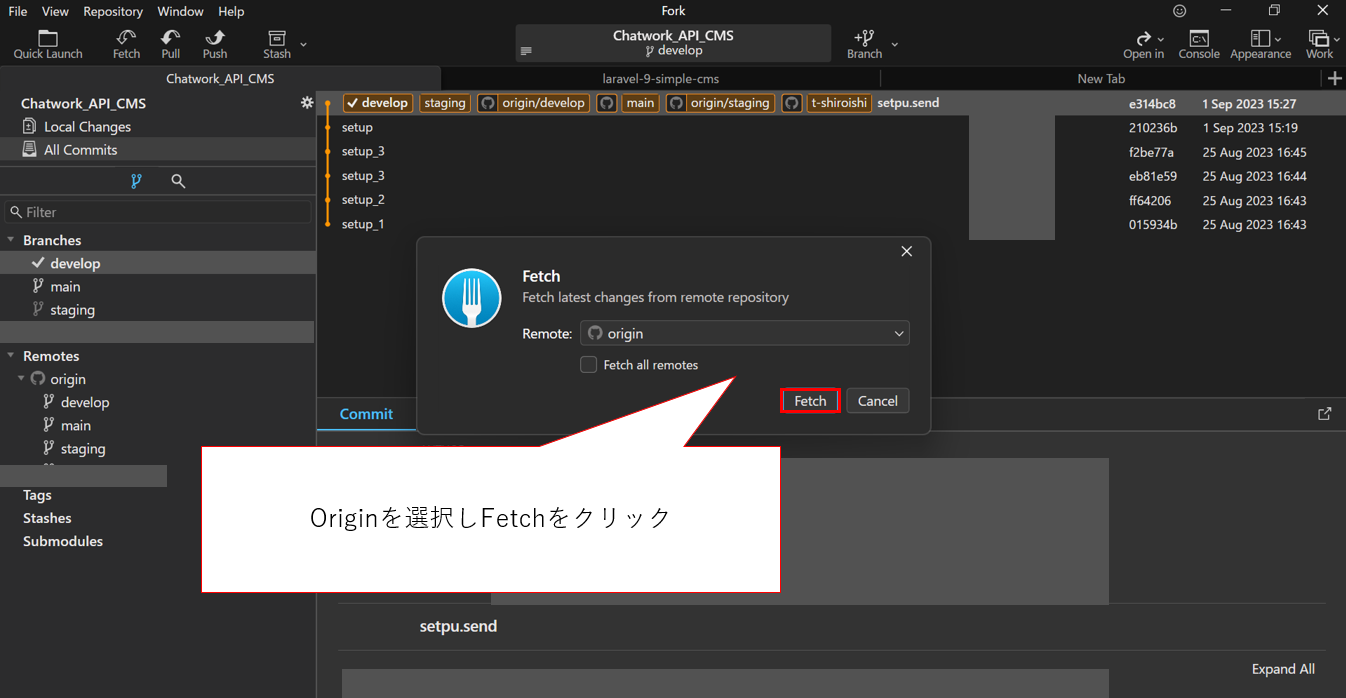Open the Branch dropdown arrow
Image resolution: width=1346 pixels, height=698 pixels.
click(894, 44)
